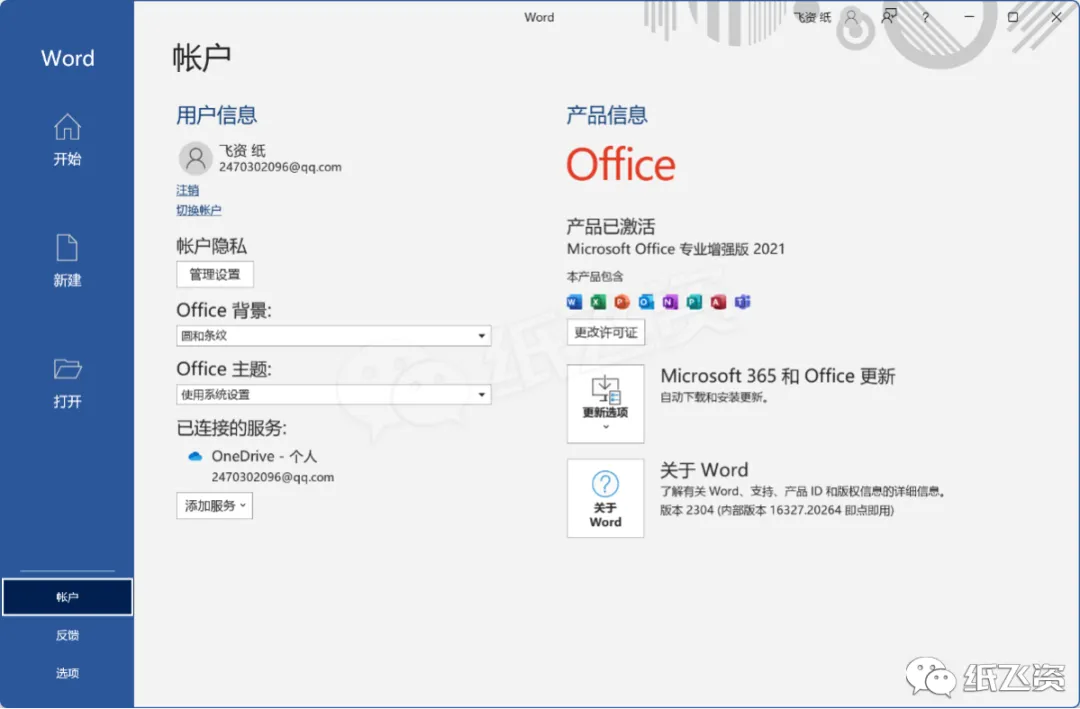The height and width of the screenshot is (709, 1080).
Task: Select the 帐户 tab in sidebar
Action: pos(67,597)
